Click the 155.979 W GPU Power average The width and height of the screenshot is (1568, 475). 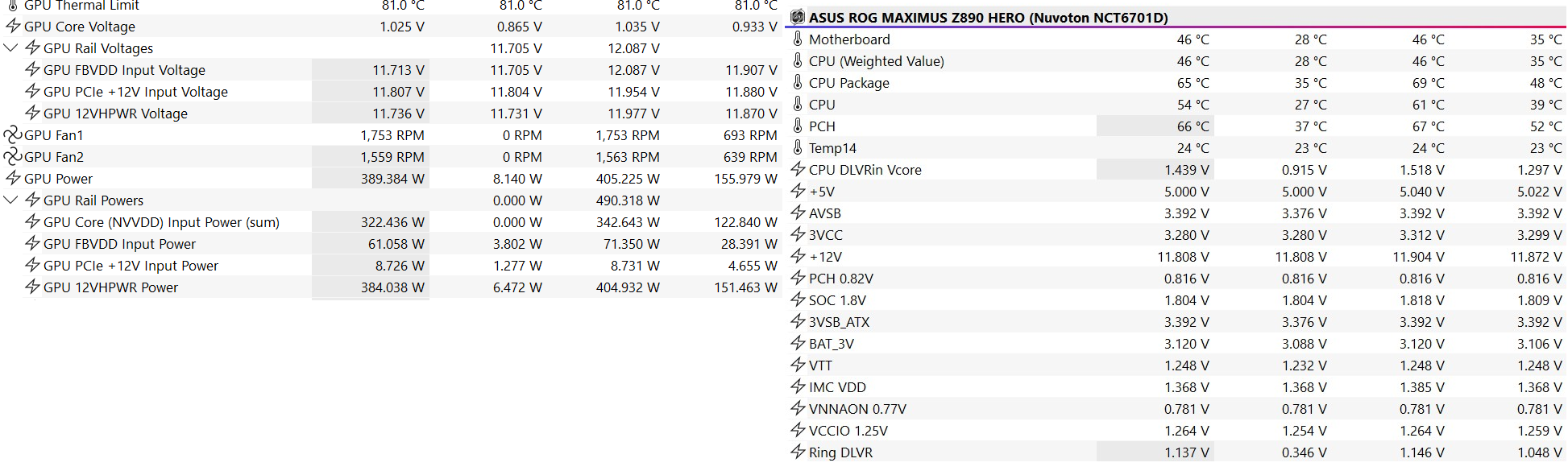click(745, 179)
